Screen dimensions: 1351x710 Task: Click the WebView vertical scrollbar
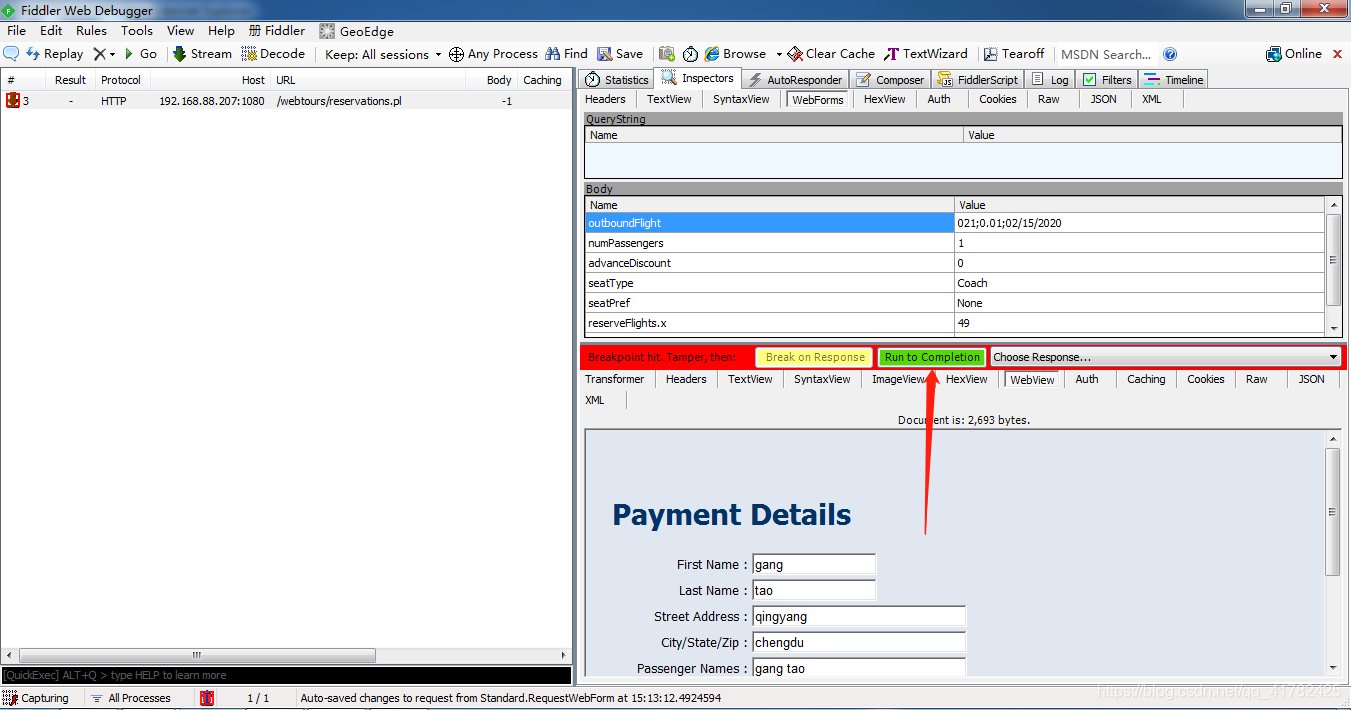pos(1333,553)
